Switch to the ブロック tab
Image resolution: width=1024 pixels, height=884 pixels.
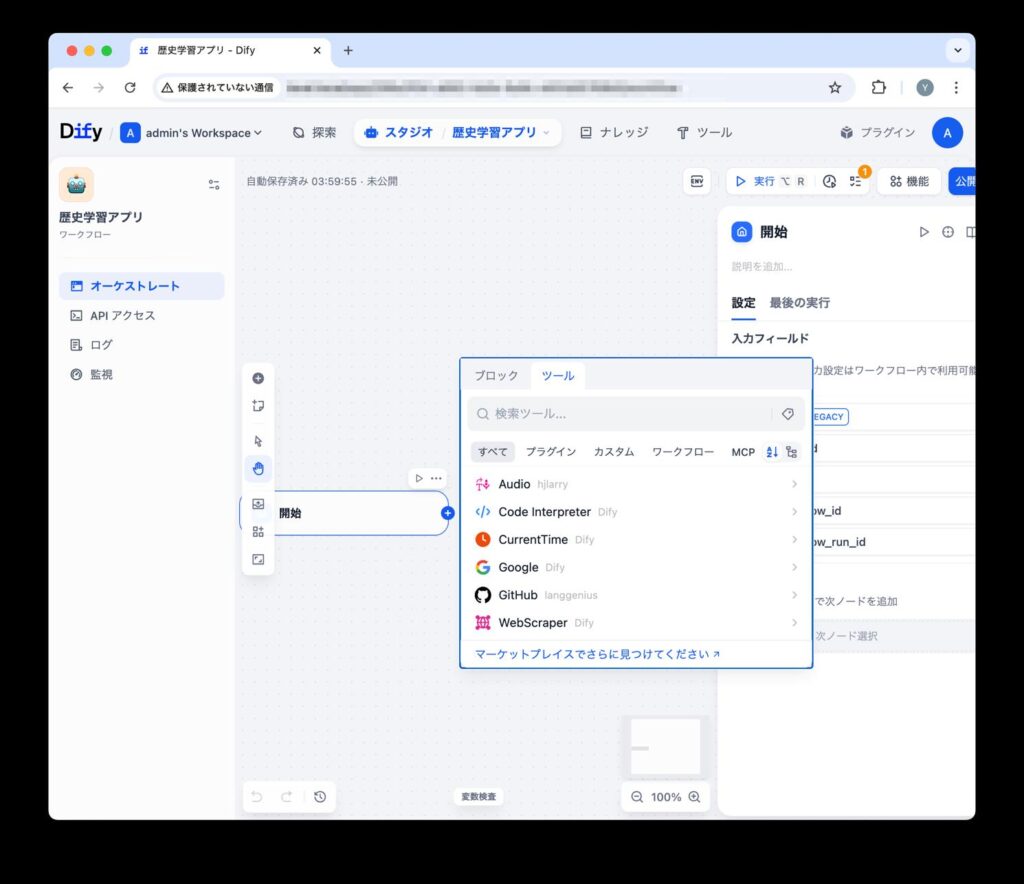click(x=496, y=376)
